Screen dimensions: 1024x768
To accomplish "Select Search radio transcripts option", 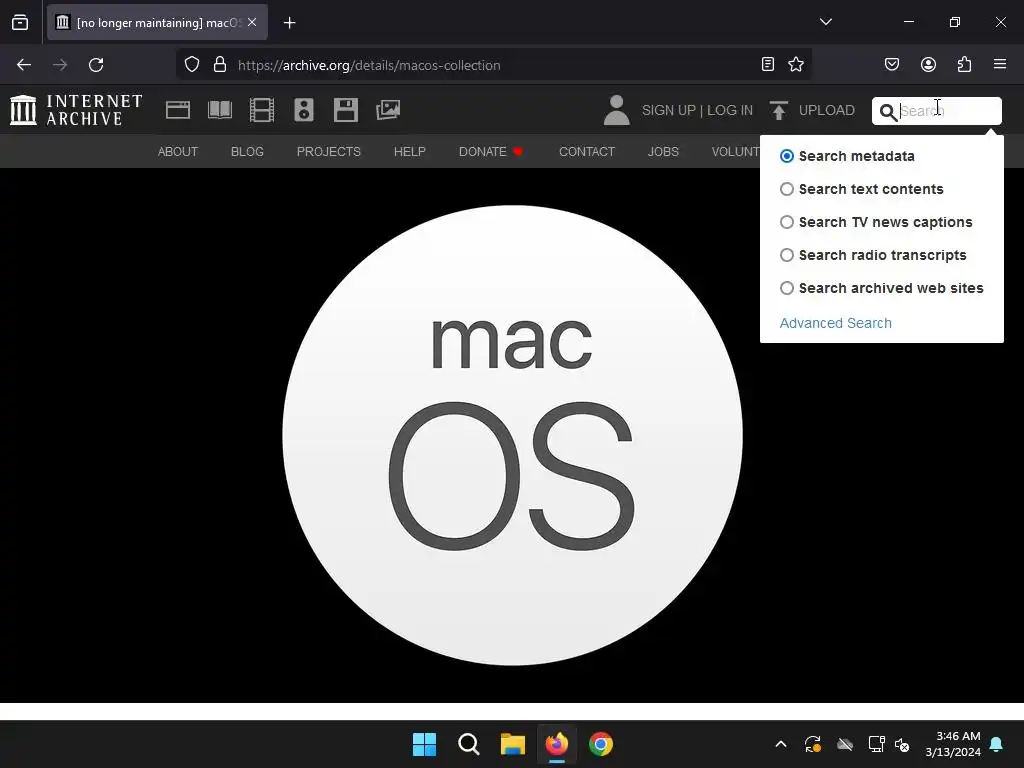I will pos(787,255).
